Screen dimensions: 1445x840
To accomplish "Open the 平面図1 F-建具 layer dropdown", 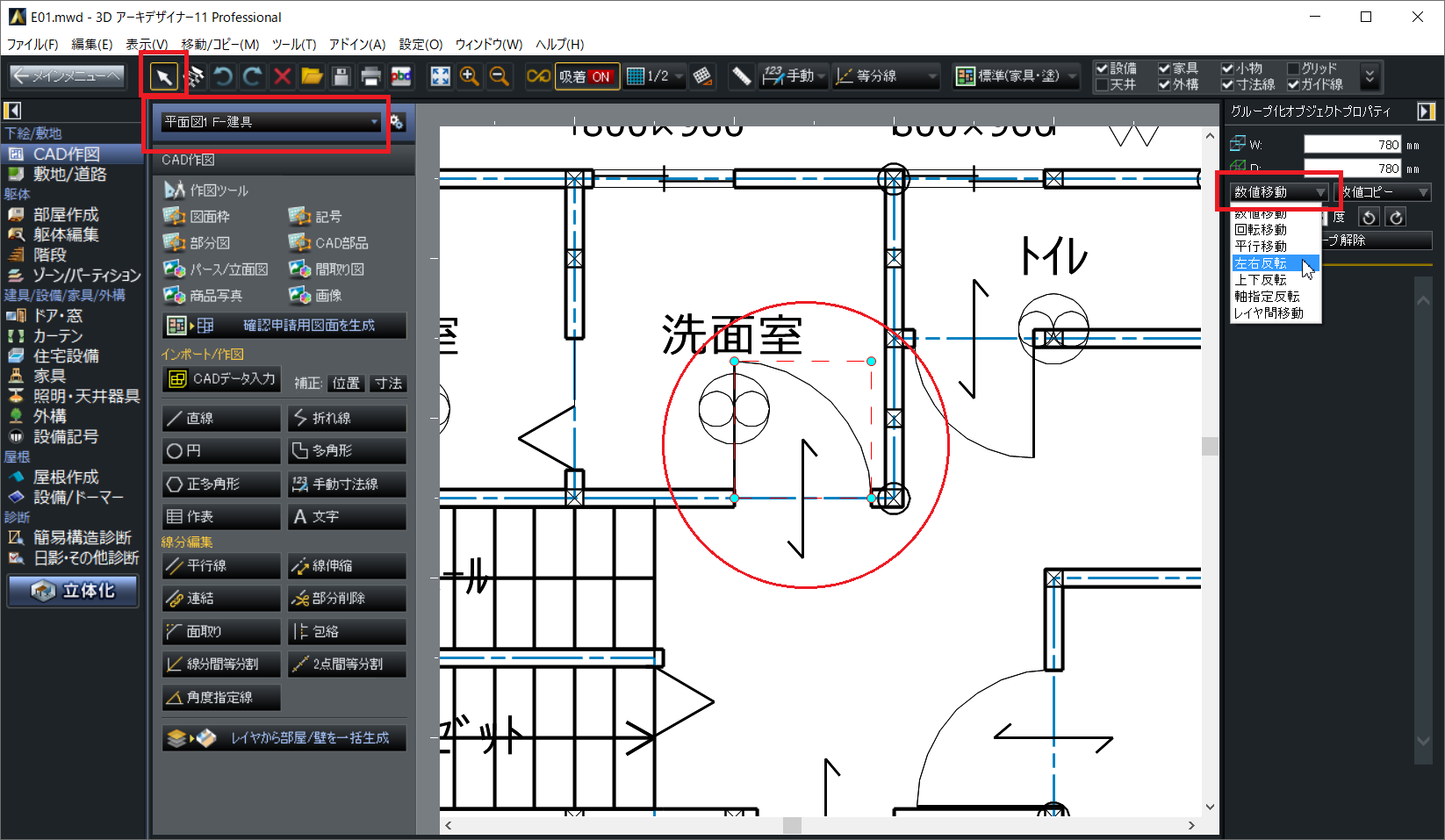I will click(x=270, y=122).
